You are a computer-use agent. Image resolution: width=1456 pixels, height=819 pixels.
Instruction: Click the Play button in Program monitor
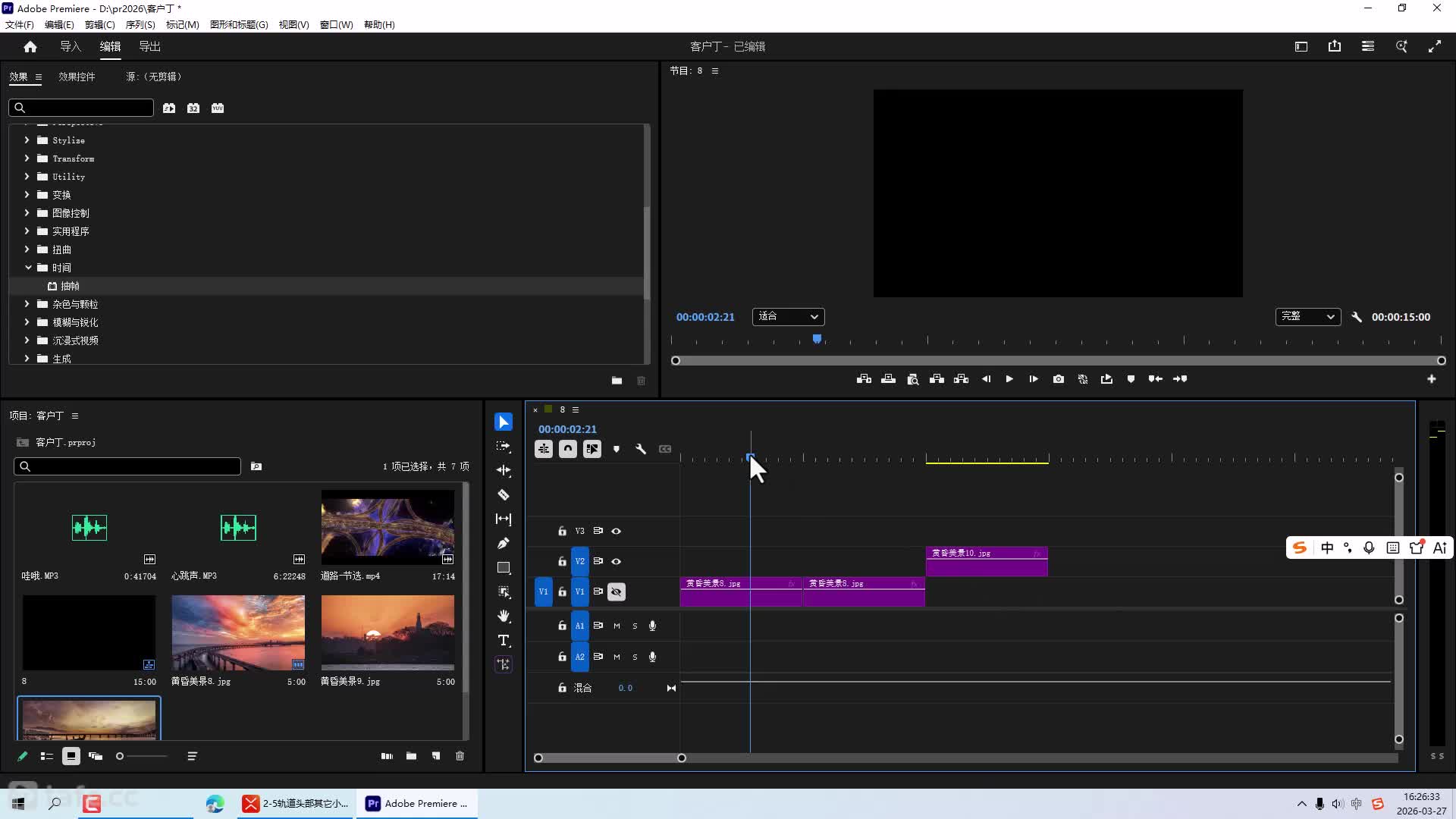1009,379
